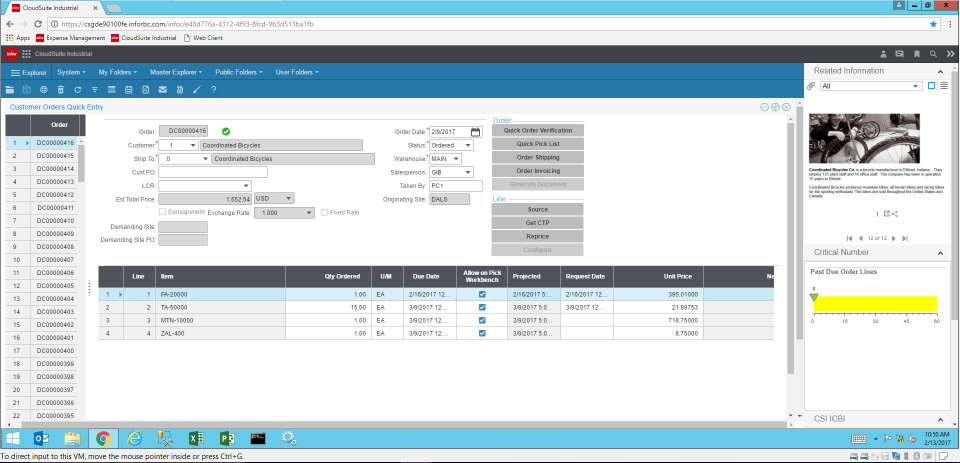Open the USD currency dropdown
This screenshot has height=463, width=960.
click(x=289, y=198)
